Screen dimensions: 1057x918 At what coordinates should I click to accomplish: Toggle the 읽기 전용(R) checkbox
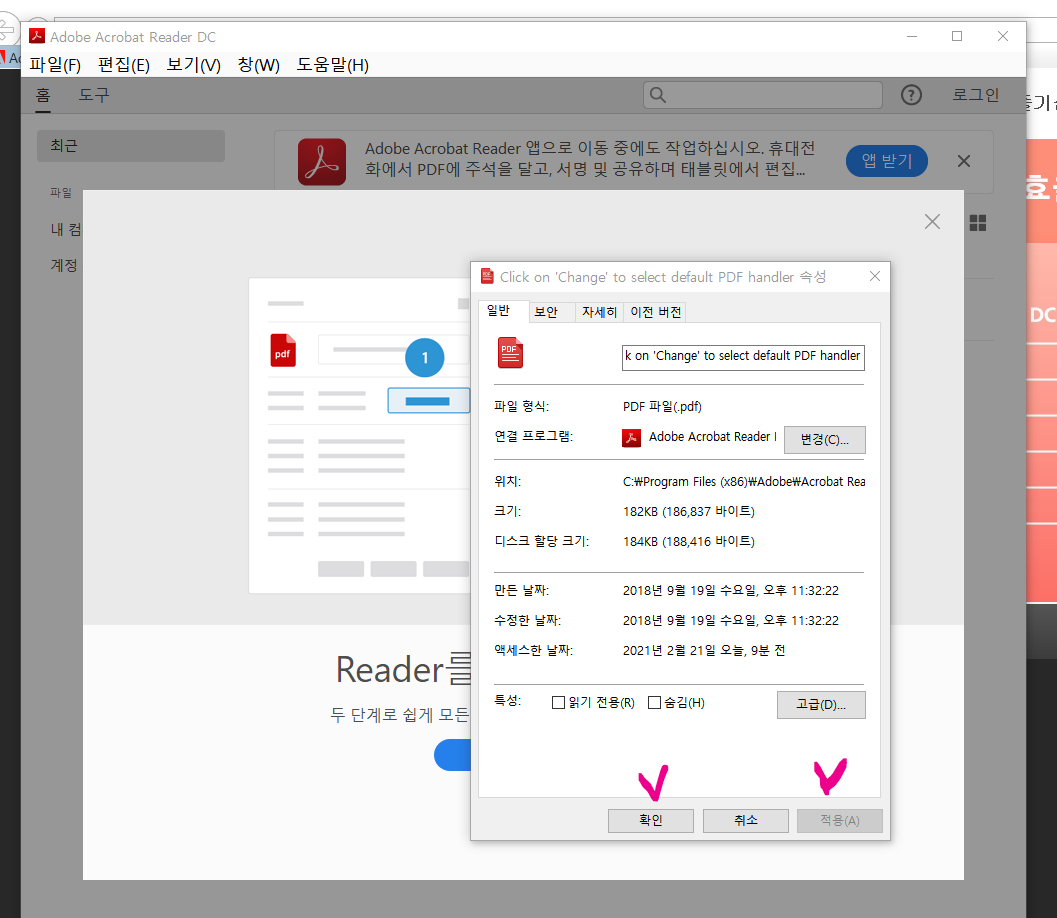pyautogui.click(x=558, y=703)
